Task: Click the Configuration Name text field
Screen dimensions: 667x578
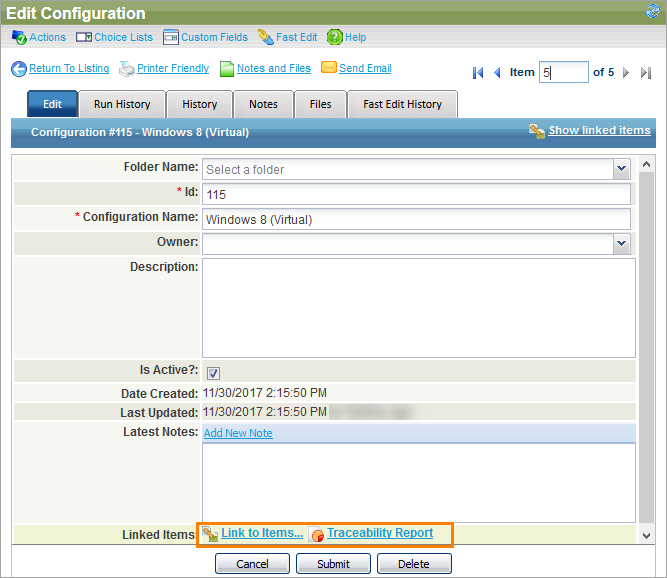Action: 416,218
